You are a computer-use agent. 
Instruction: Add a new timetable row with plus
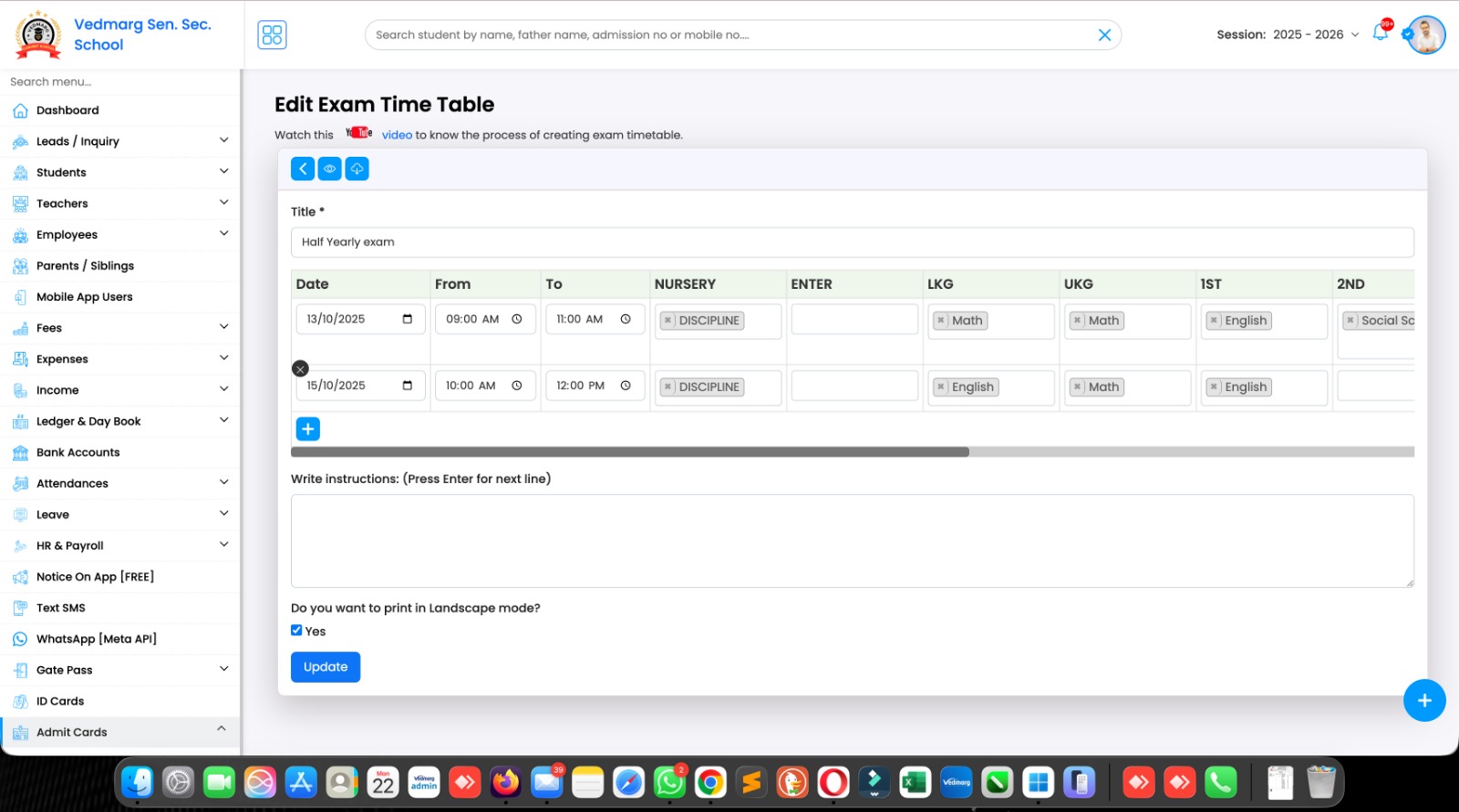tap(308, 429)
